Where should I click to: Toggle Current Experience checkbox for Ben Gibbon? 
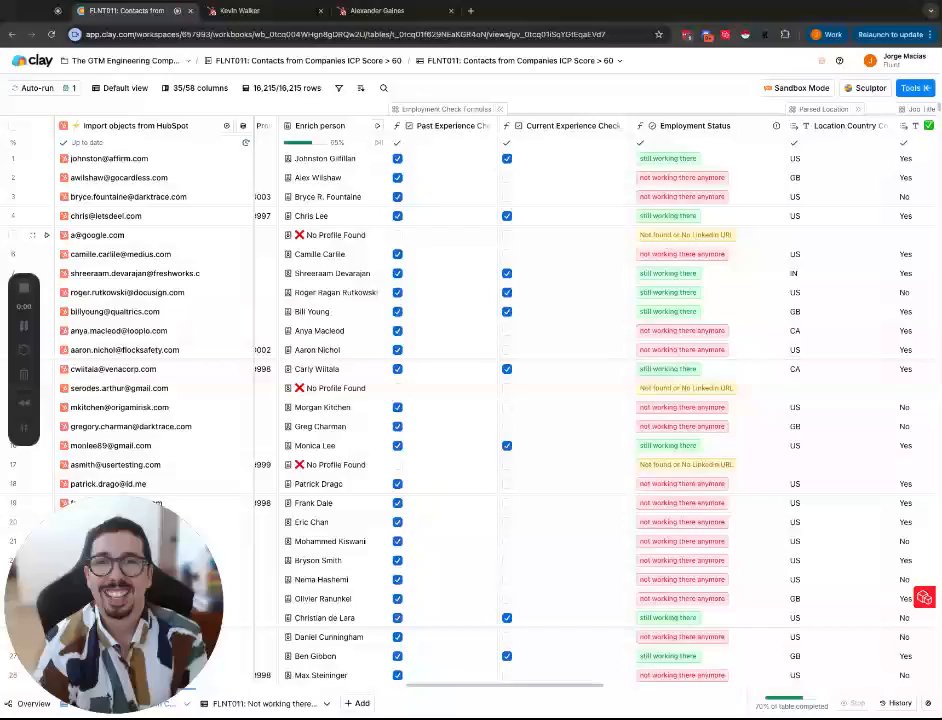coord(506,656)
